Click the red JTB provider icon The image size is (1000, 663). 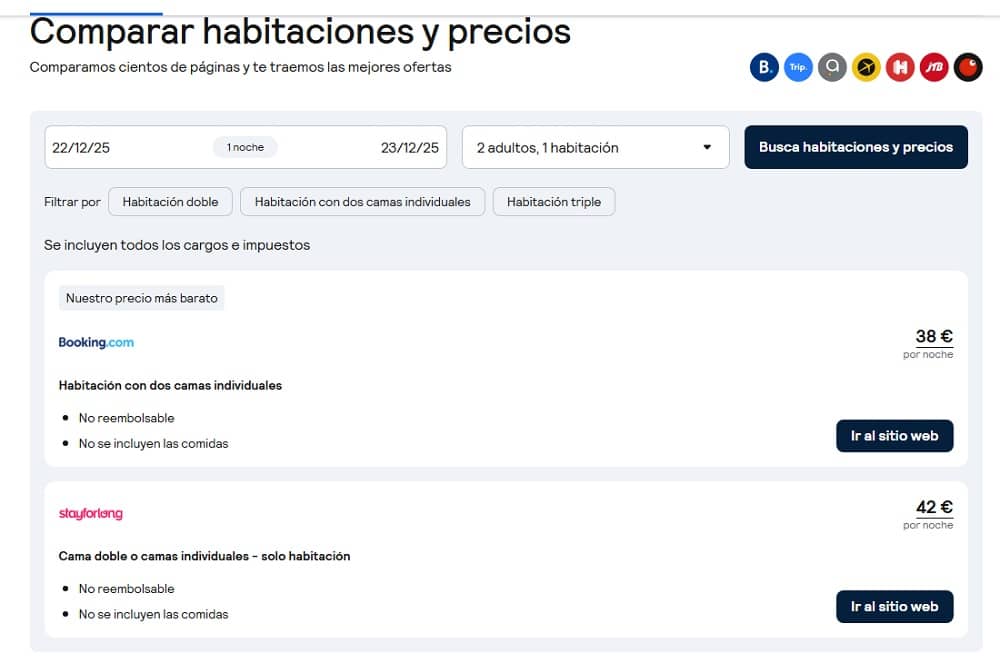click(934, 67)
